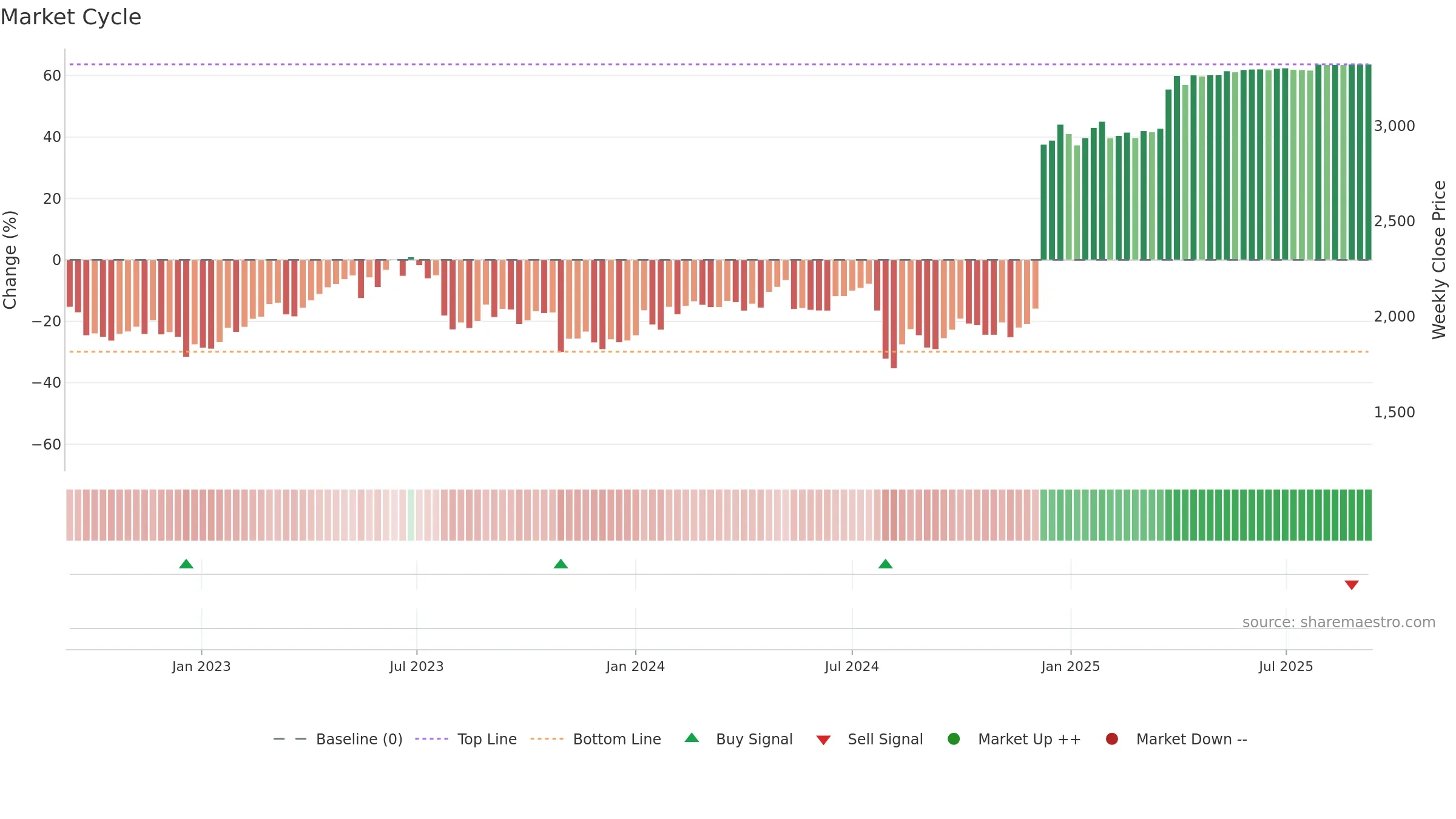Image resolution: width=1456 pixels, height=819 pixels.
Task: Click the green Buy Signal legend triangle
Action: [692, 738]
